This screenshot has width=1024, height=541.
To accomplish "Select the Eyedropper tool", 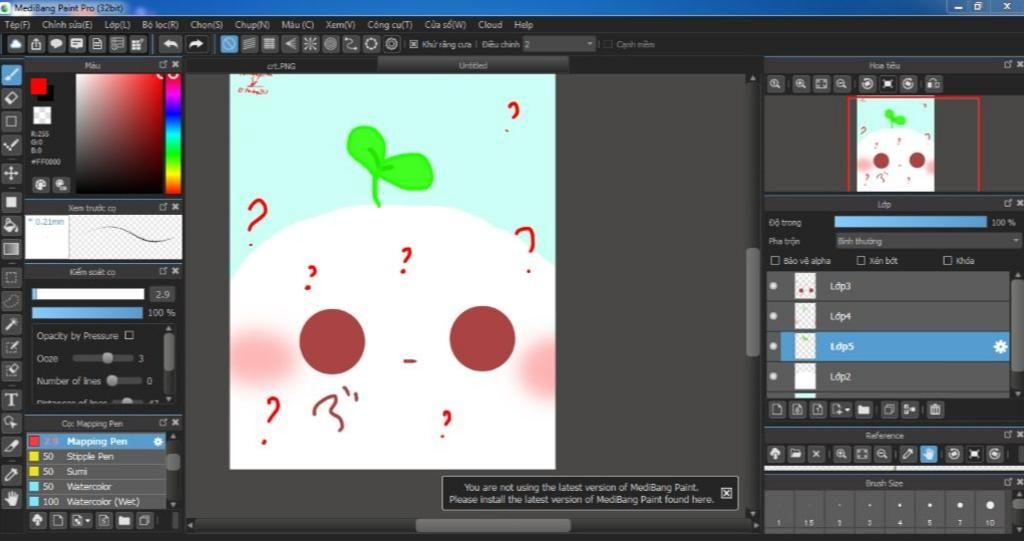I will pos(11,475).
